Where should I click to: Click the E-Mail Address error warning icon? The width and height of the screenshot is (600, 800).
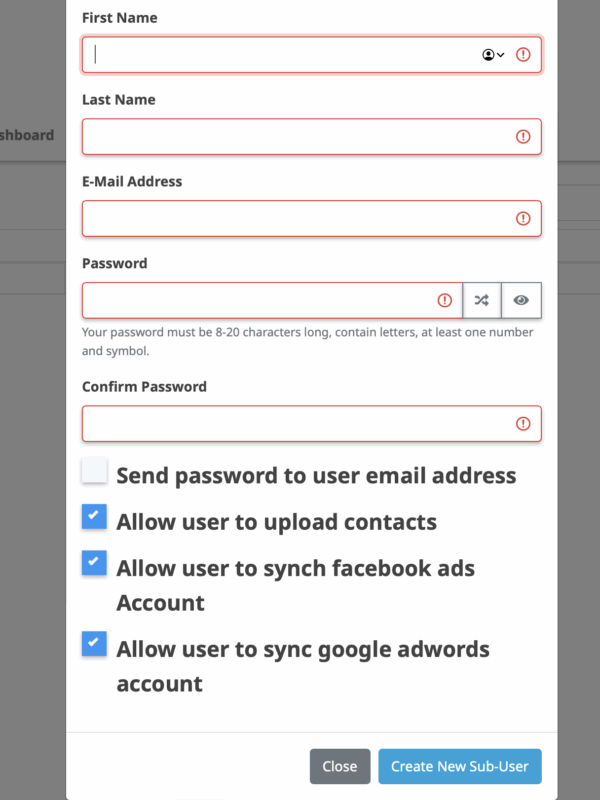click(x=523, y=219)
